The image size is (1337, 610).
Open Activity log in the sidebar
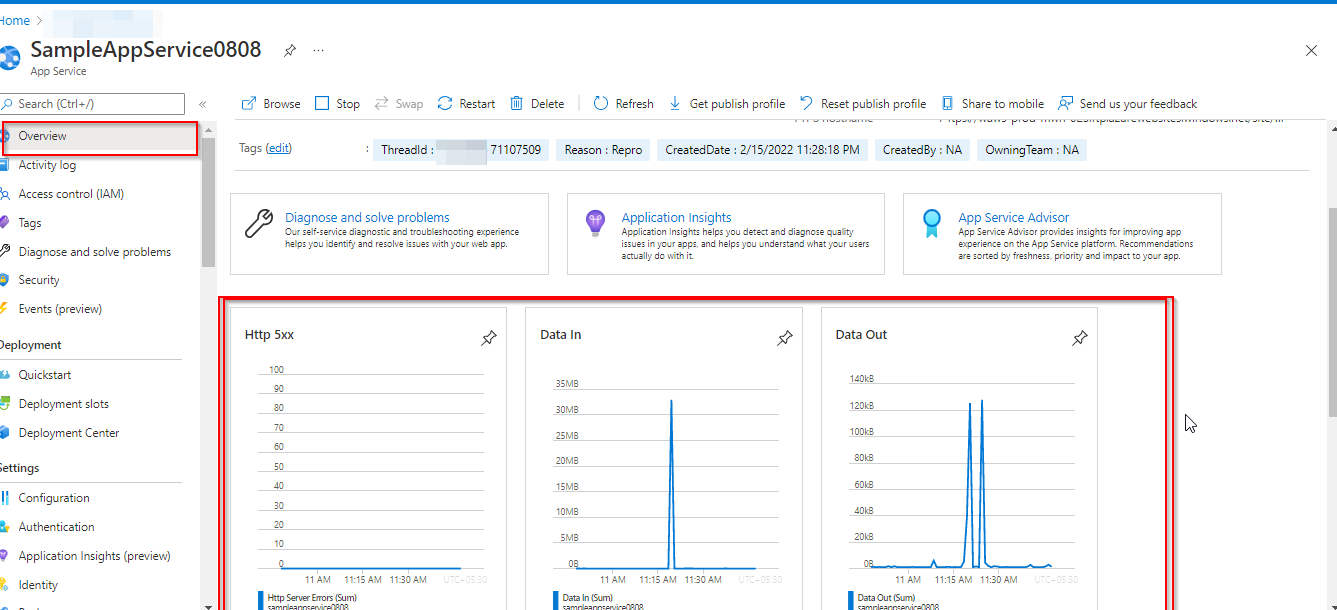[47, 165]
